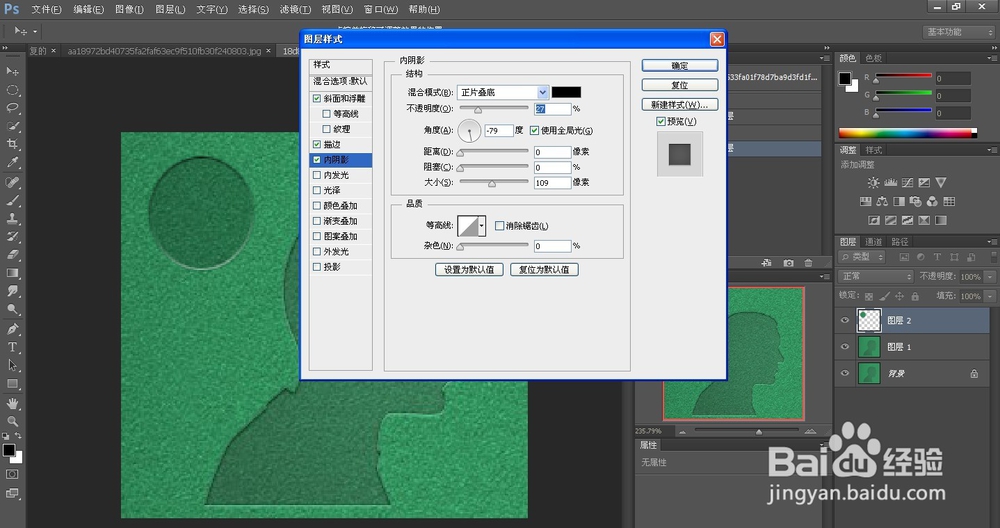Open the 文件(F) menu
The height and width of the screenshot is (528, 1000).
click(x=47, y=10)
